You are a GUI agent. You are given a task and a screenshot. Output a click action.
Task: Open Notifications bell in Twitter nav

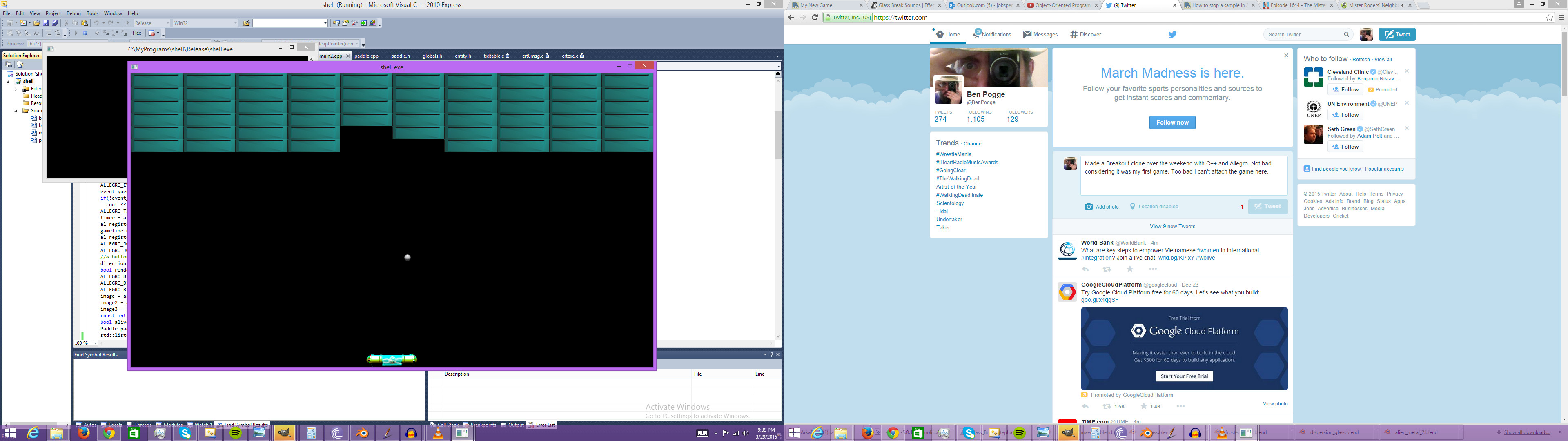tap(977, 34)
